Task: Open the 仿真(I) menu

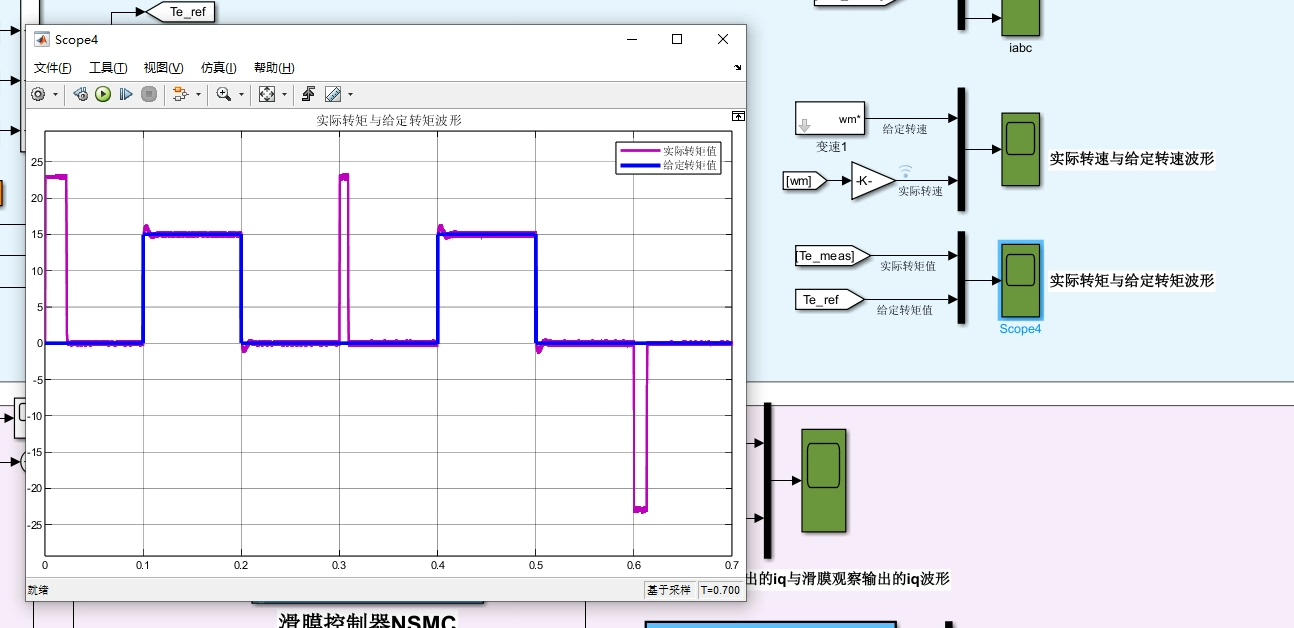Action: 218,68
